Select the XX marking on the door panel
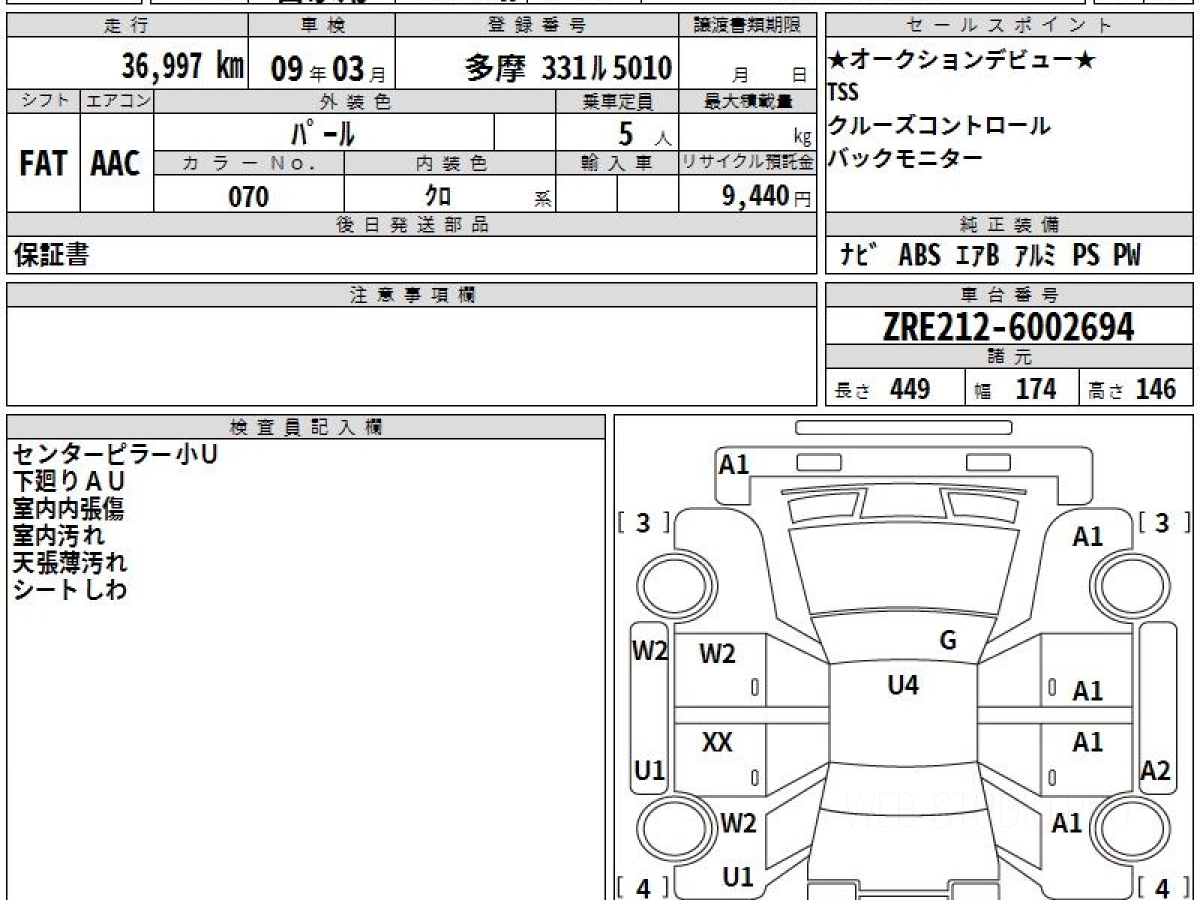1200x900 pixels. 717,743
